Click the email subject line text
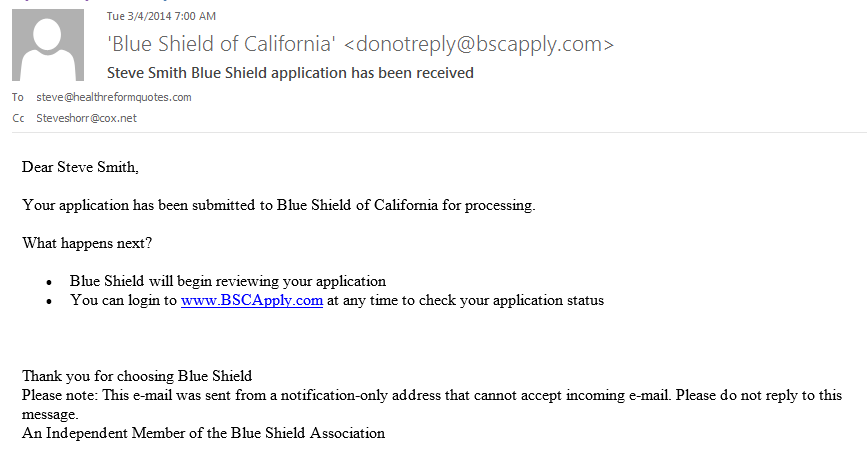Image resolution: width=867 pixels, height=474 pixels. pyautogui.click(x=290, y=73)
